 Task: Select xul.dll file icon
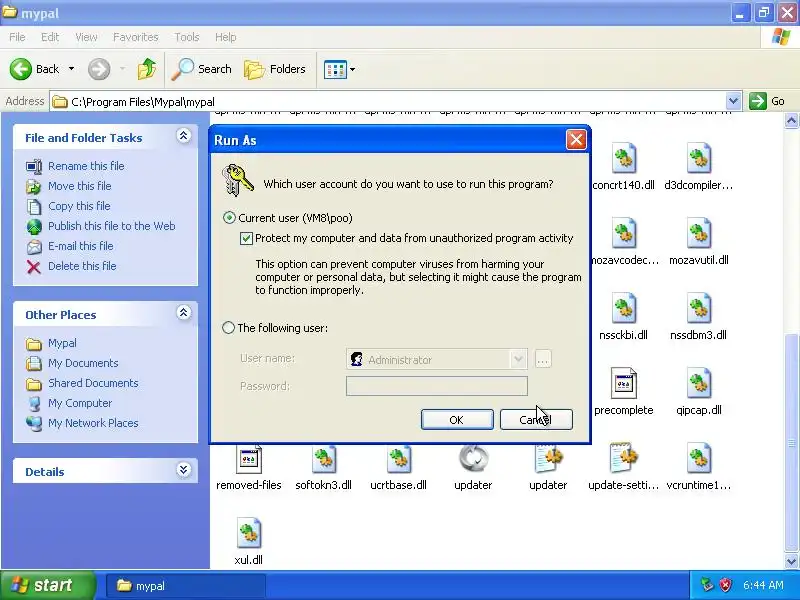248,533
